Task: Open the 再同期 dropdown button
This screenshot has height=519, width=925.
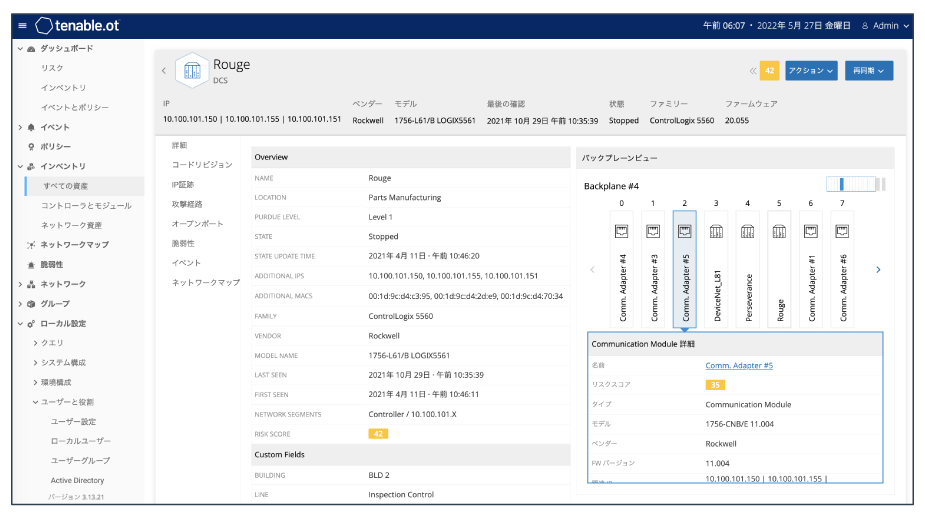Action: [x=868, y=70]
